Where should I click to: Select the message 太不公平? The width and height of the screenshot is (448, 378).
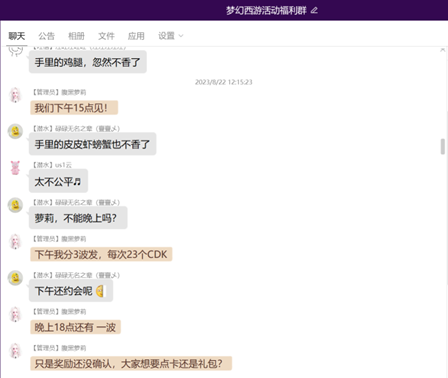(x=58, y=181)
